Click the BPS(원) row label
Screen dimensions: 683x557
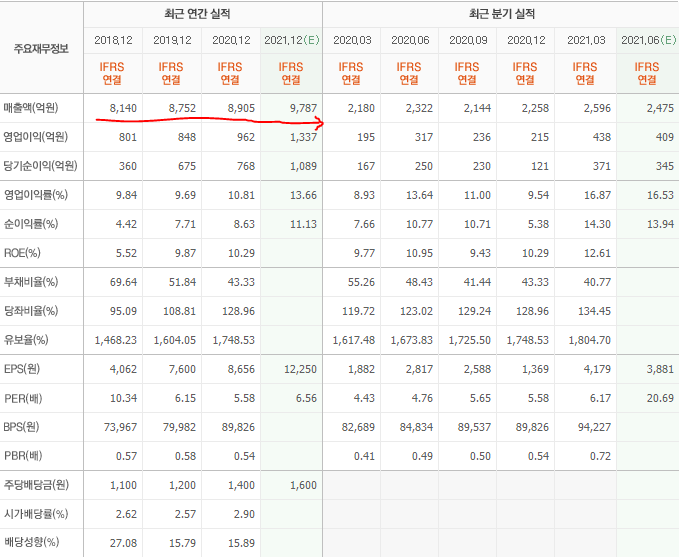pos(21,427)
